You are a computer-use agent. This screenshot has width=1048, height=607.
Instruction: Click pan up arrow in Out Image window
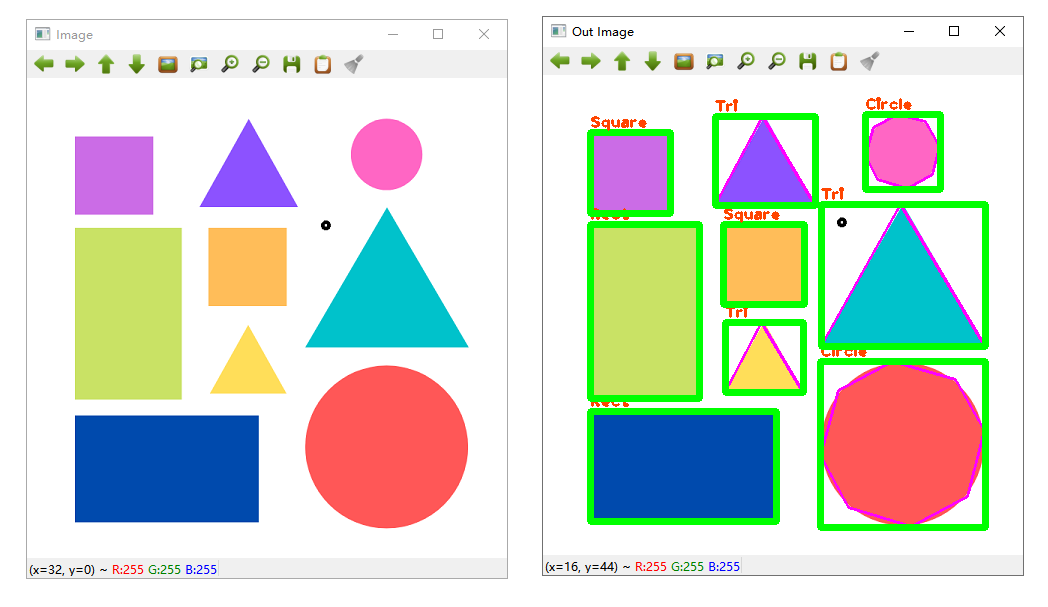[622, 62]
